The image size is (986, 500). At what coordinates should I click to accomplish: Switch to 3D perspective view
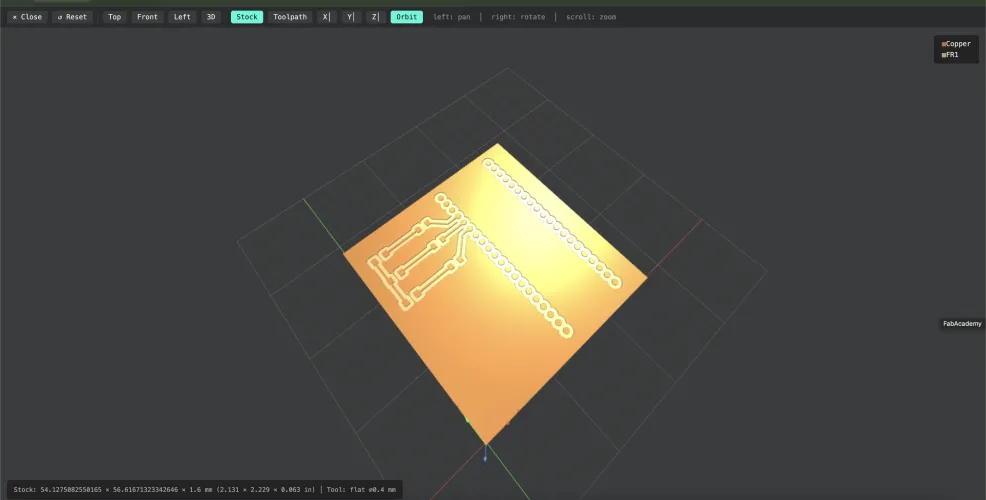pos(211,17)
